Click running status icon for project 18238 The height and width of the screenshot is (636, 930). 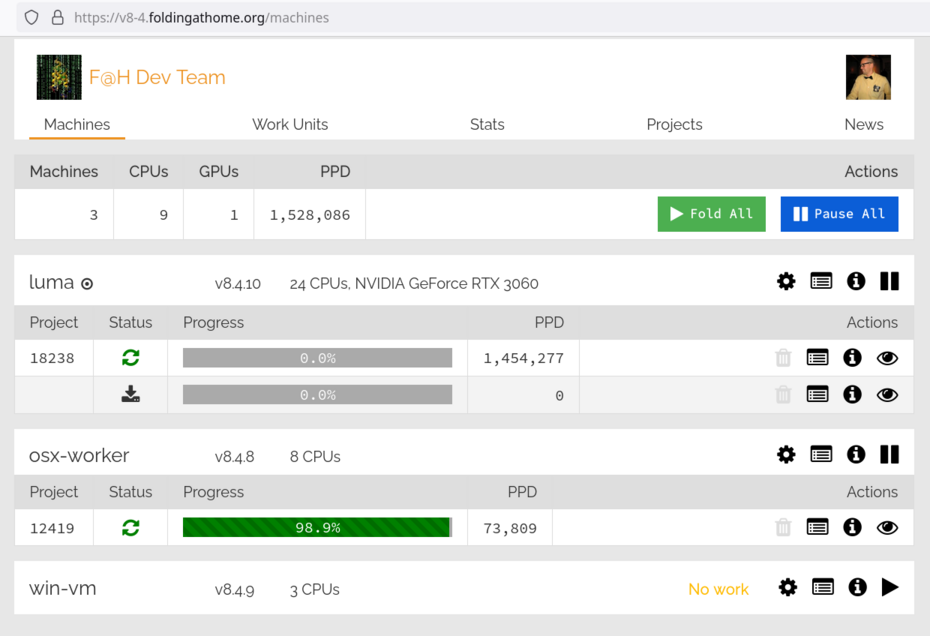pyautogui.click(x=130, y=358)
